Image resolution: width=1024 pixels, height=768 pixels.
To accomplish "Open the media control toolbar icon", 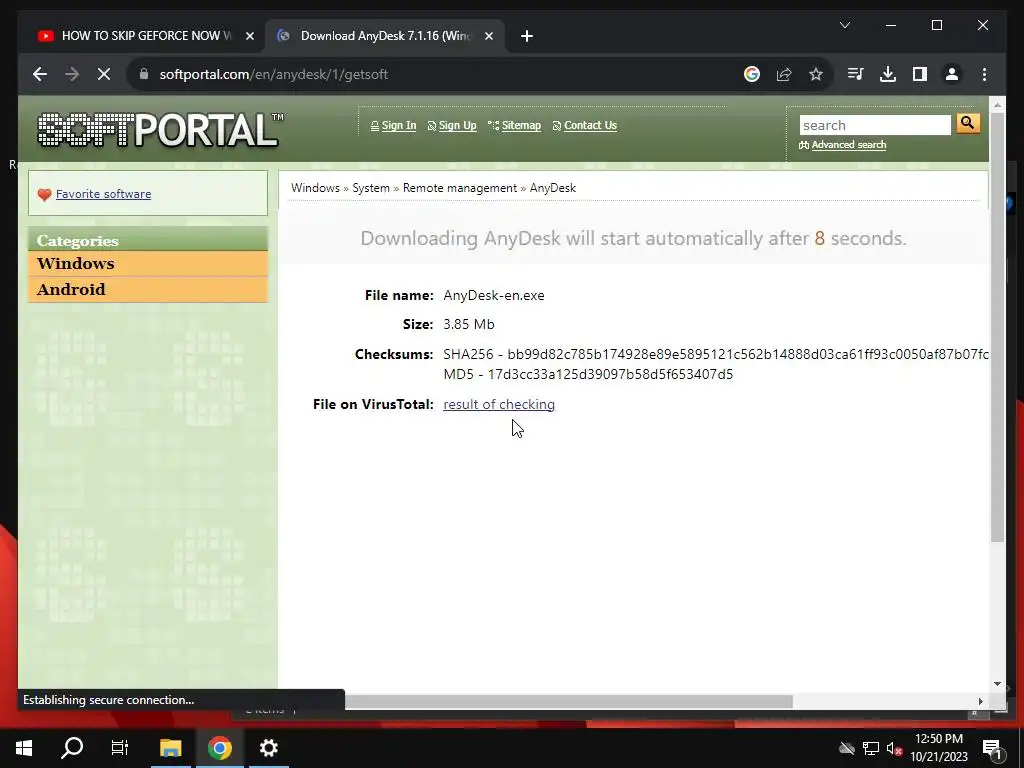I will 856,74.
